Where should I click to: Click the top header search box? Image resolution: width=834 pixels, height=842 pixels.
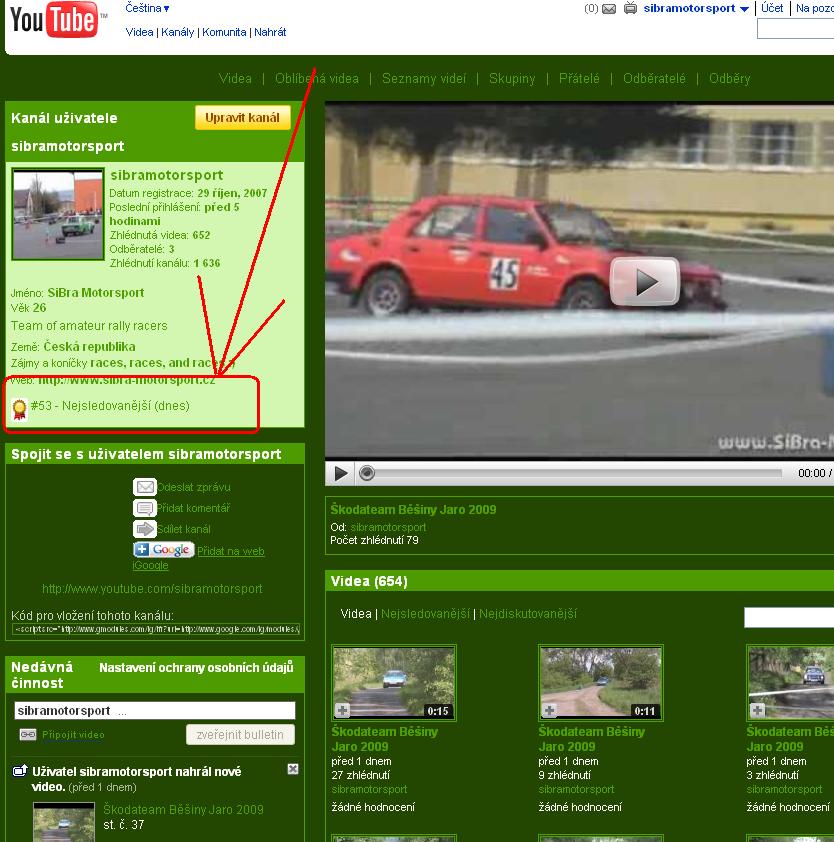tap(795, 28)
